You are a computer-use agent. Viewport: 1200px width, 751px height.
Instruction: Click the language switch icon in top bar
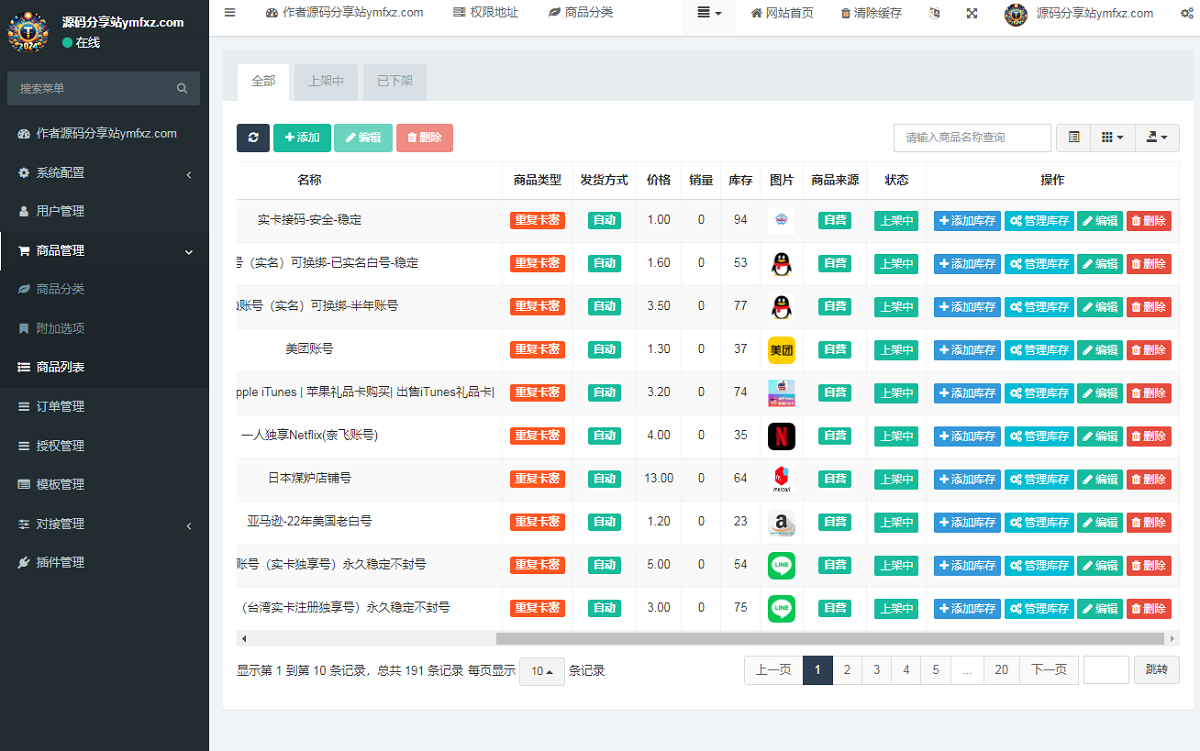click(934, 13)
